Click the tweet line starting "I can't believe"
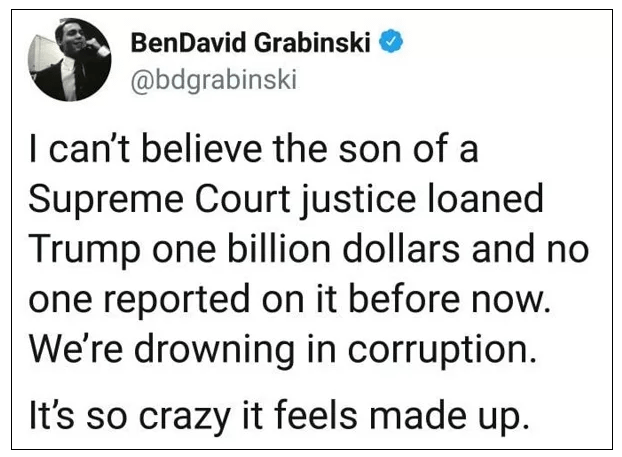 point(253,148)
